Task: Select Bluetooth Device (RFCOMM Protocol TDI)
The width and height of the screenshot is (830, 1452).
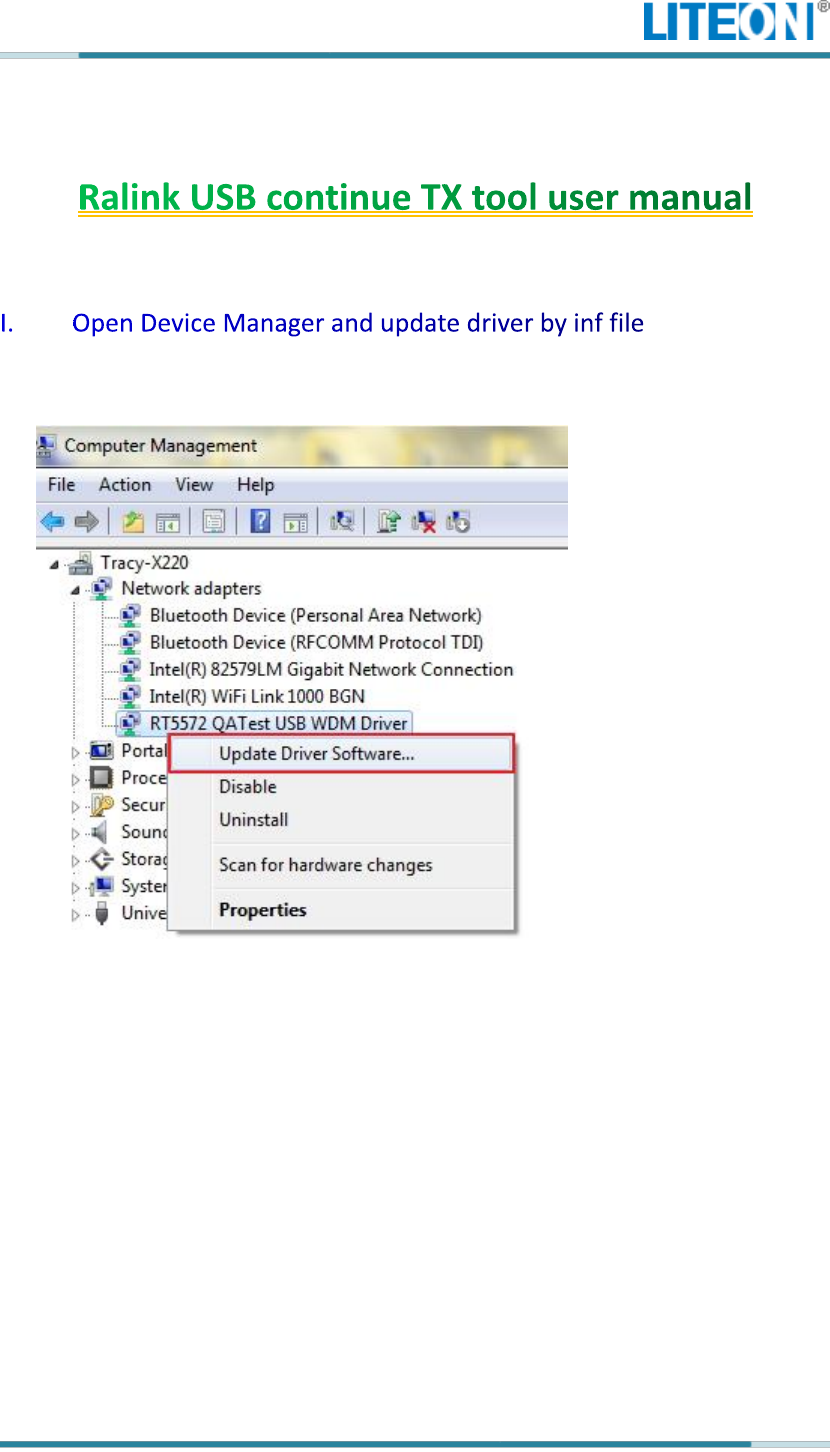Action: [316, 642]
